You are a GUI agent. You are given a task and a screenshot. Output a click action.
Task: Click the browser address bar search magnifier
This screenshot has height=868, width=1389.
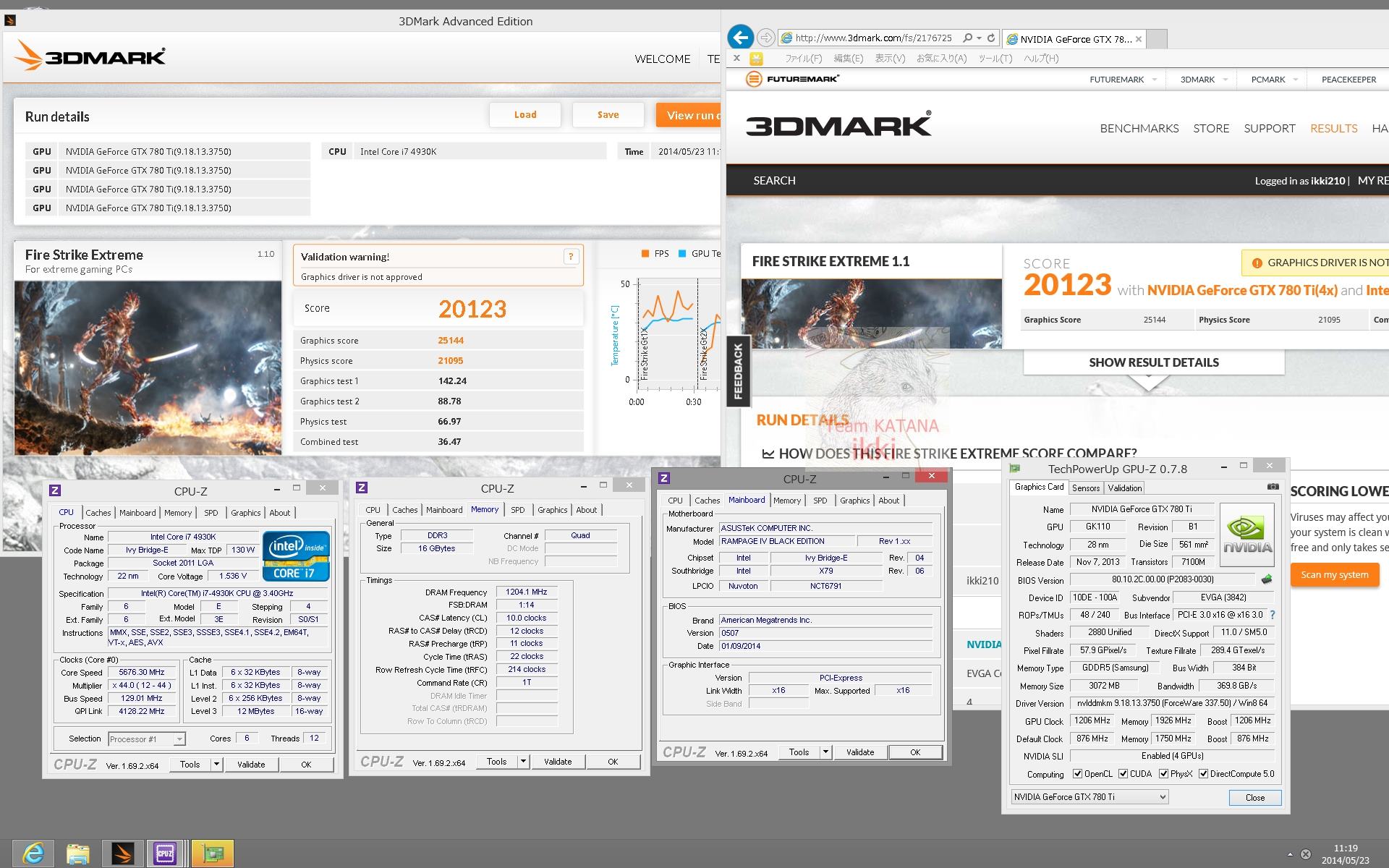(967, 38)
